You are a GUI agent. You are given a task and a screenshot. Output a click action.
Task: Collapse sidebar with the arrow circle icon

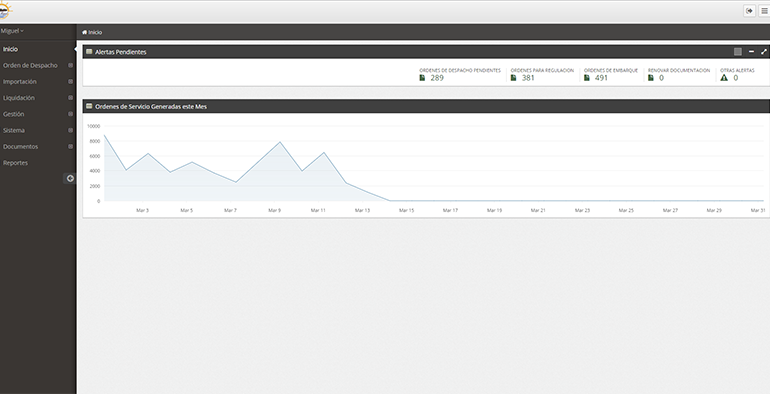click(x=70, y=178)
